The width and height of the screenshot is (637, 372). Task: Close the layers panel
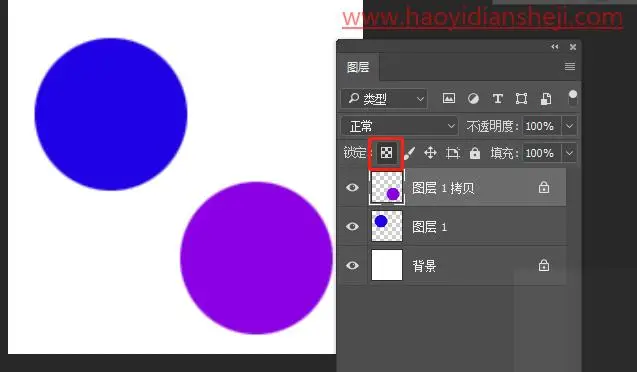pyautogui.click(x=573, y=47)
